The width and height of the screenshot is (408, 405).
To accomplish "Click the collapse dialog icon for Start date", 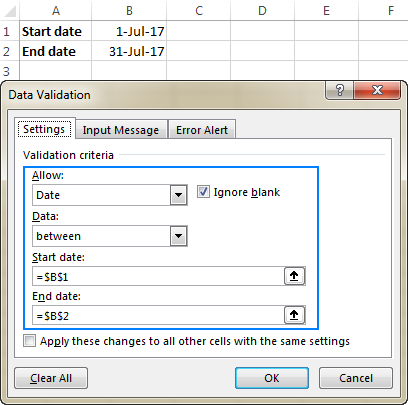I will [x=294, y=276].
